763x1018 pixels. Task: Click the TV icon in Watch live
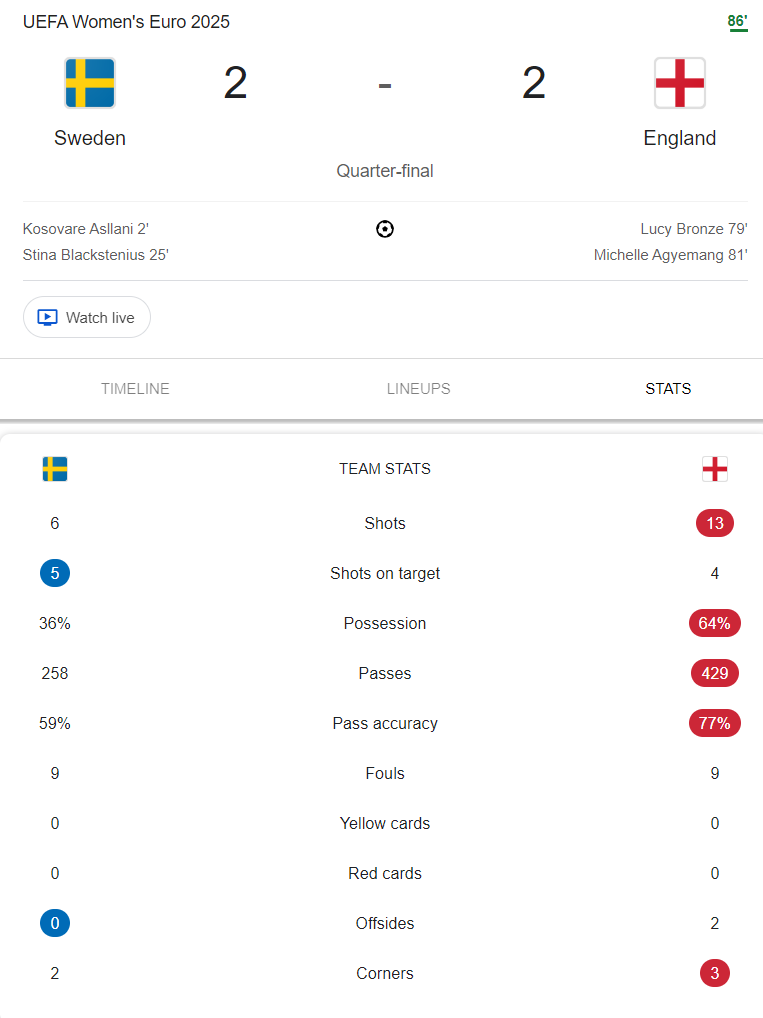pyautogui.click(x=47, y=317)
